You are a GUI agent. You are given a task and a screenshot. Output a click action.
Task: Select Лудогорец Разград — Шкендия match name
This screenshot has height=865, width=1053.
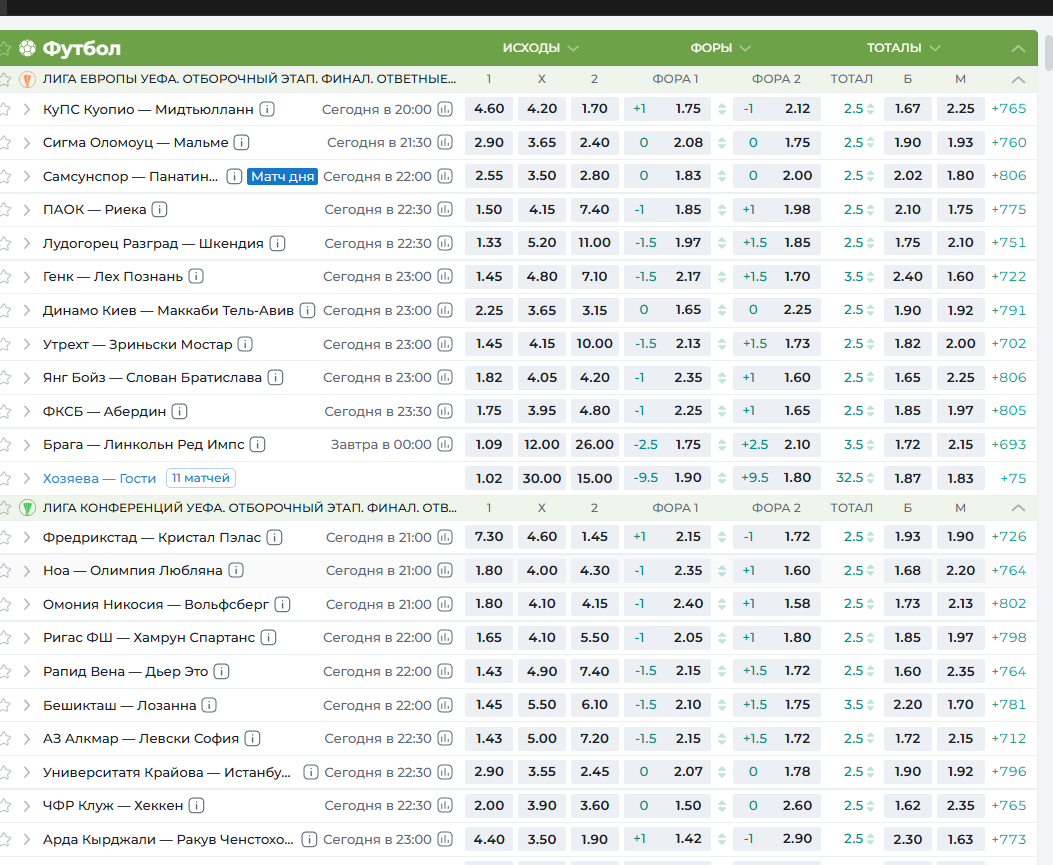(153, 243)
